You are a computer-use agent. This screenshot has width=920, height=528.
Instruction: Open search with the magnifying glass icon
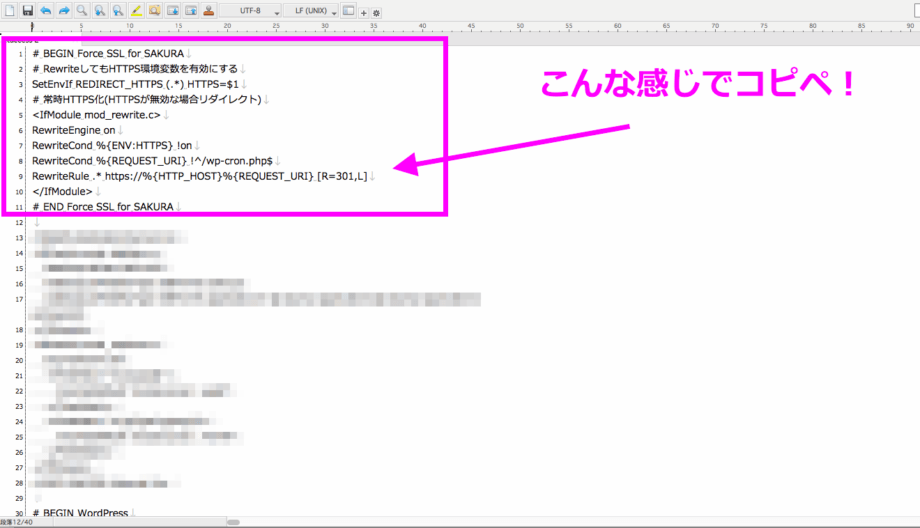click(x=82, y=10)
